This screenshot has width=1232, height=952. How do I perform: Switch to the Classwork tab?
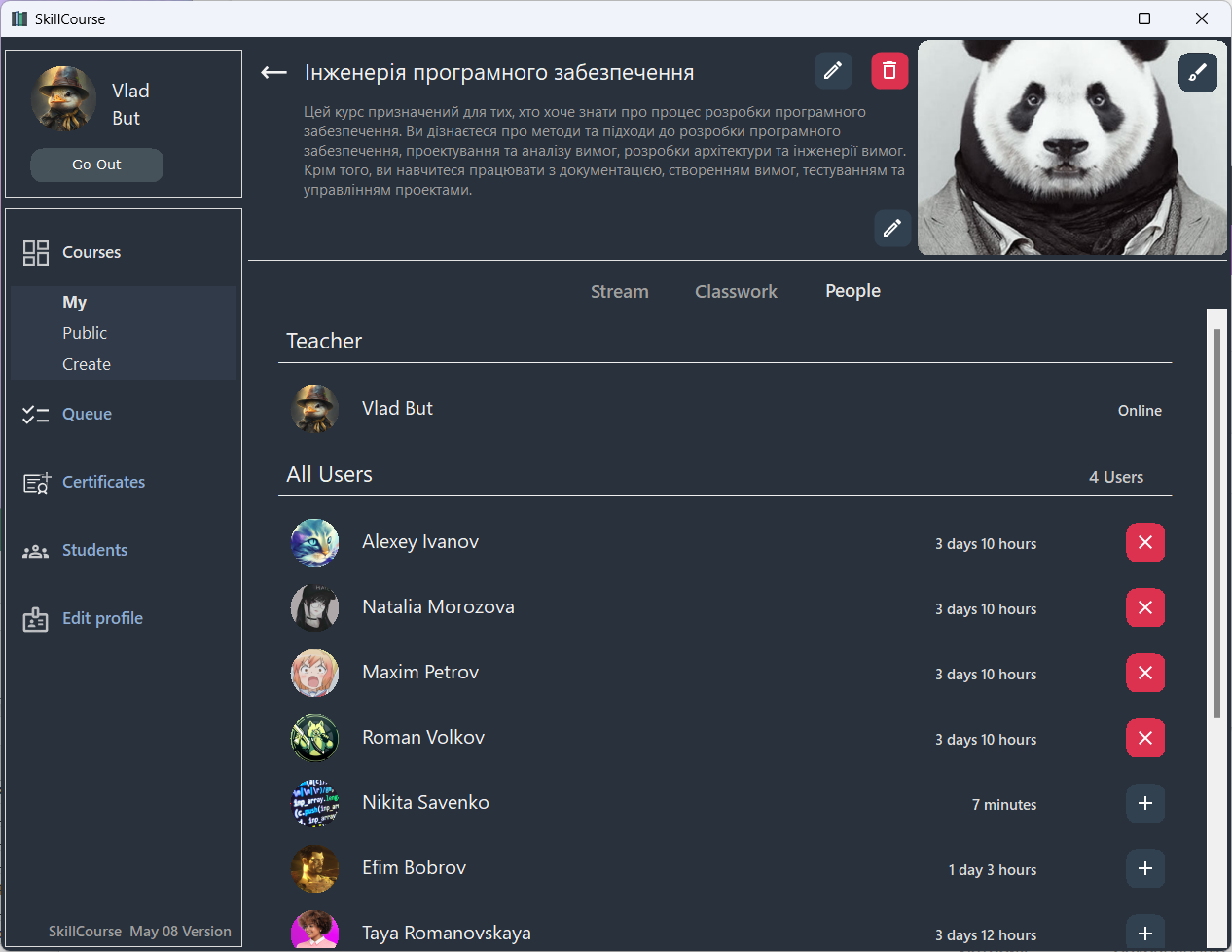737,292
